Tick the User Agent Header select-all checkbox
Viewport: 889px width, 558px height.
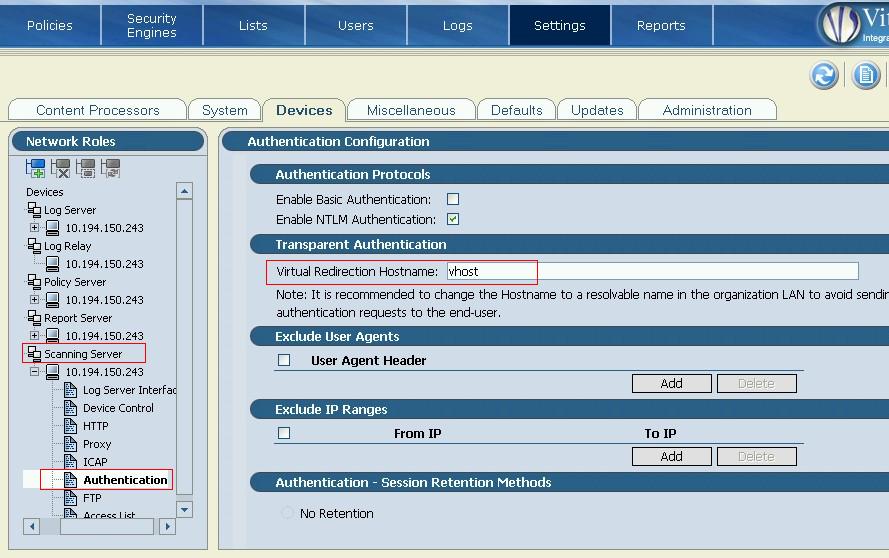click(284, 360)
